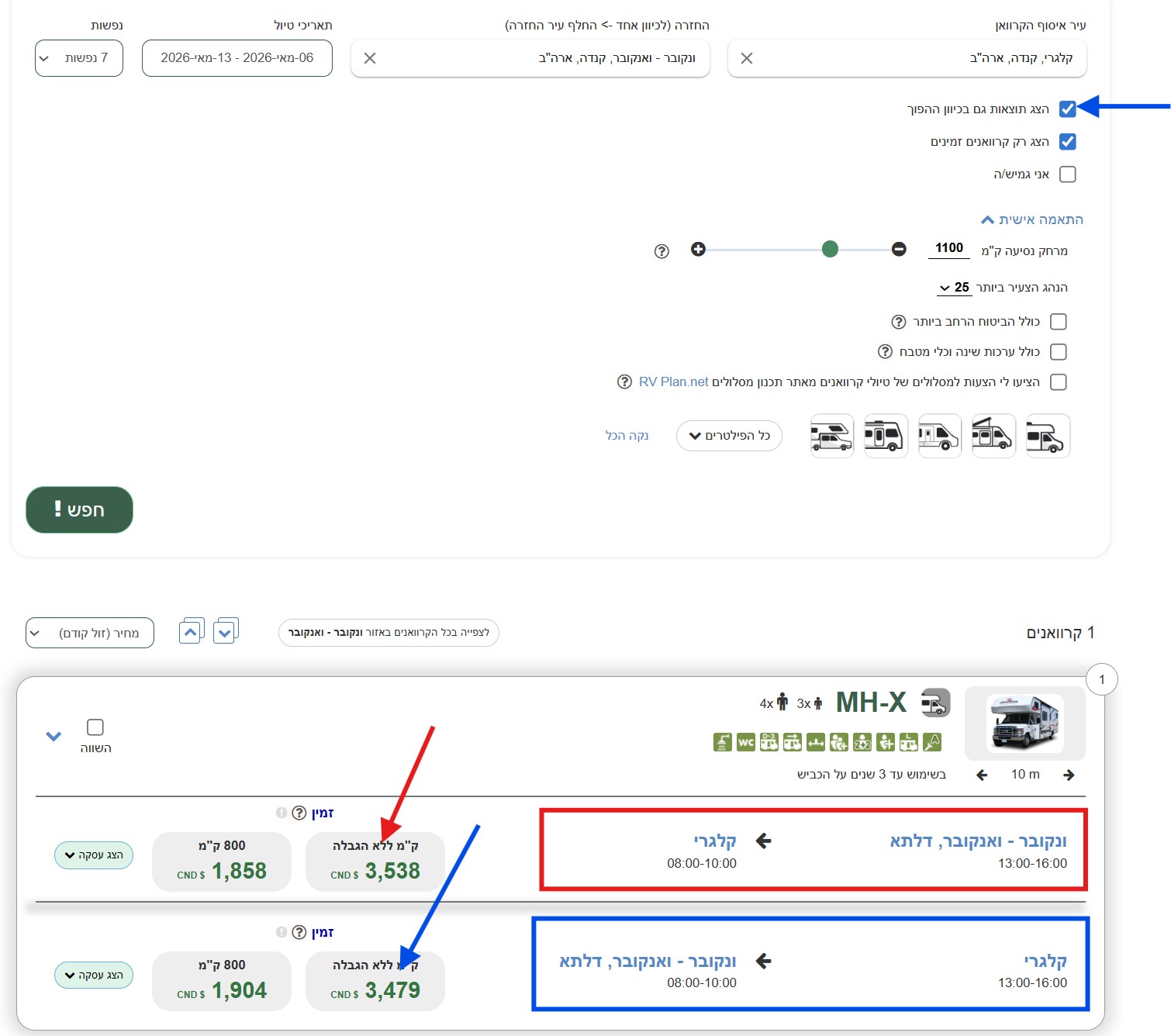
Task: Uncheck the show reverse direction results checkbox
Action: pyautogui.click(x=1067, y=109)
